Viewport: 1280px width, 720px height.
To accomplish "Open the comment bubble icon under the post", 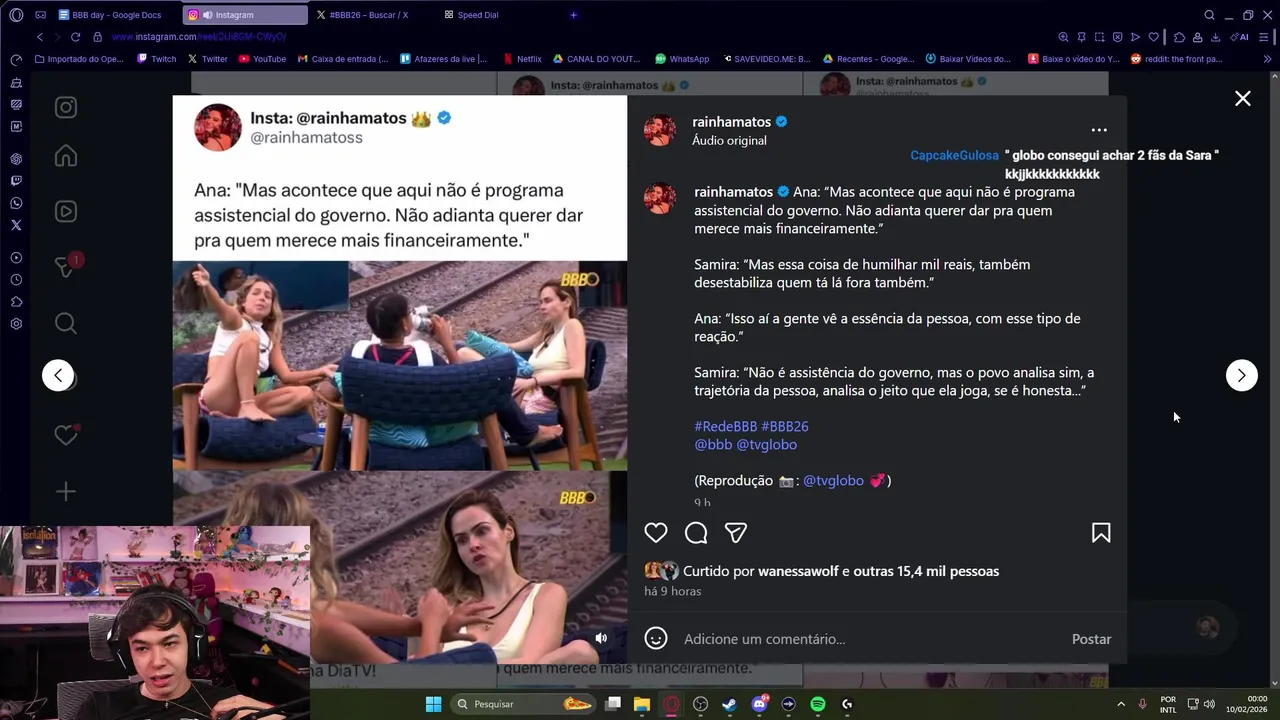I will [696, 533].
